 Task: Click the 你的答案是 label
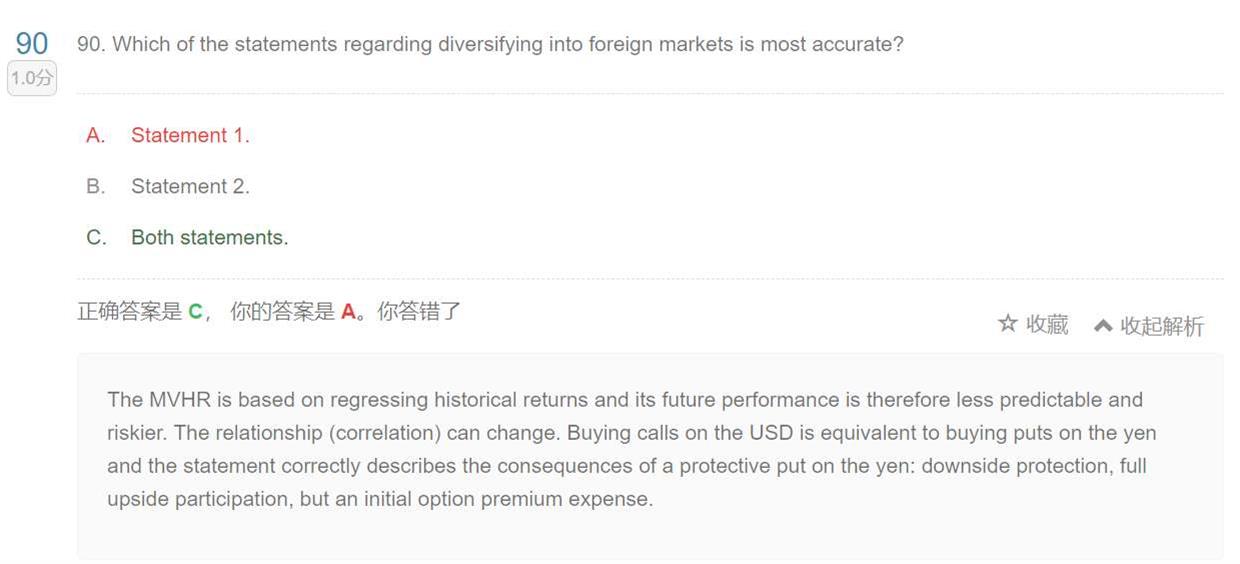point(282,311)
